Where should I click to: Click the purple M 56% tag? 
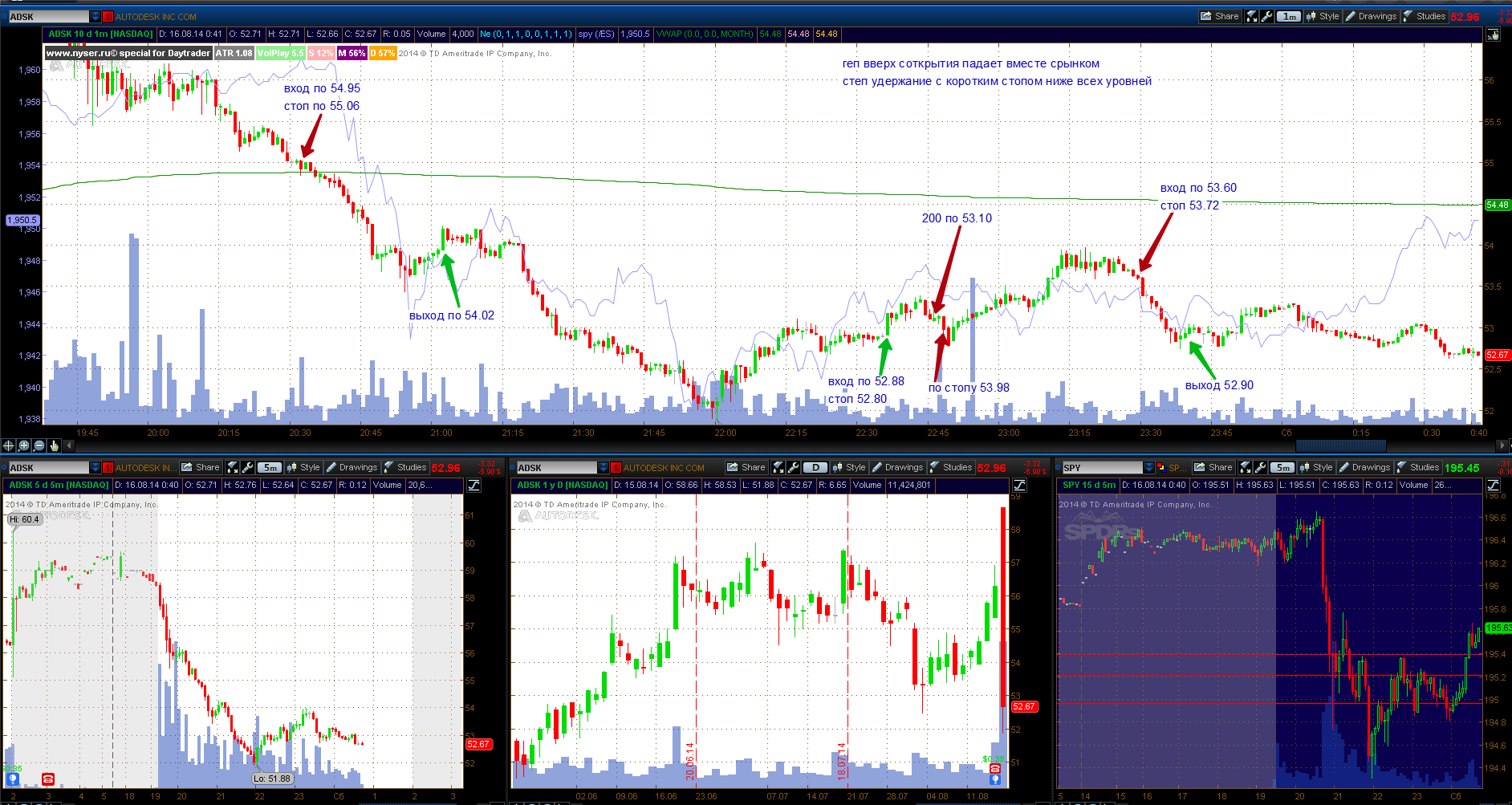(x=352, y=53)
